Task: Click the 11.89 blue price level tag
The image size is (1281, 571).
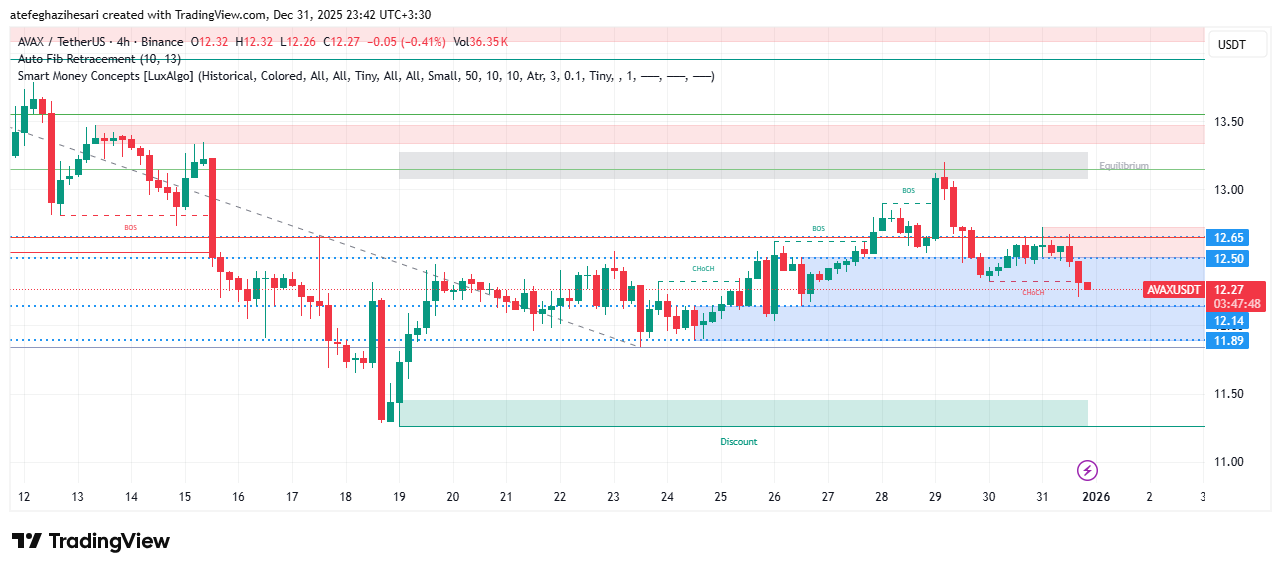Action: [1228, 341]
